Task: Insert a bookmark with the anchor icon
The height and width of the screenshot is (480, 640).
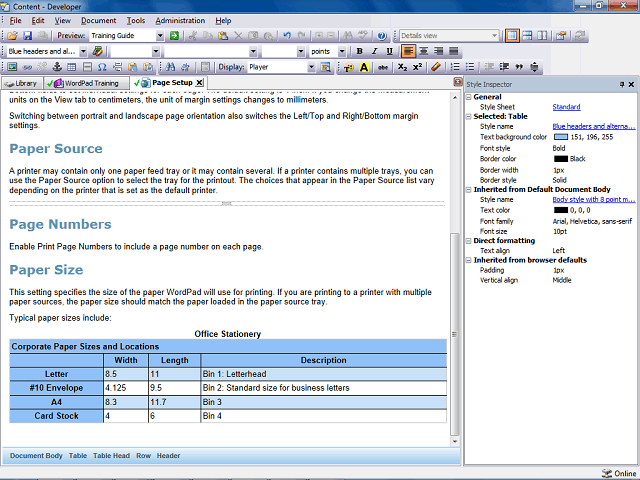Action: [57, 67]
